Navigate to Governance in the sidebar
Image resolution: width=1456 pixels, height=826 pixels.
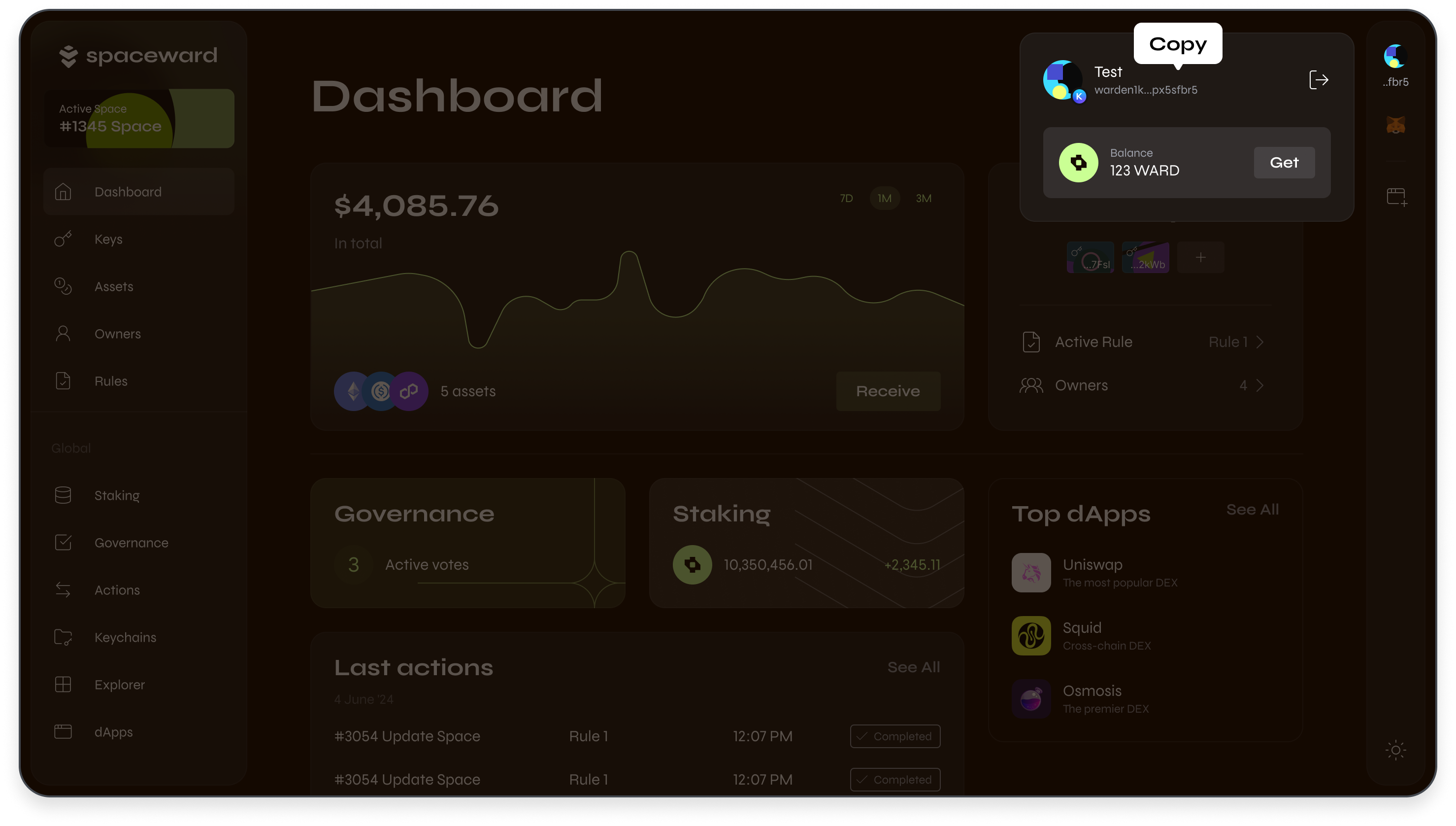coord(131,542)
